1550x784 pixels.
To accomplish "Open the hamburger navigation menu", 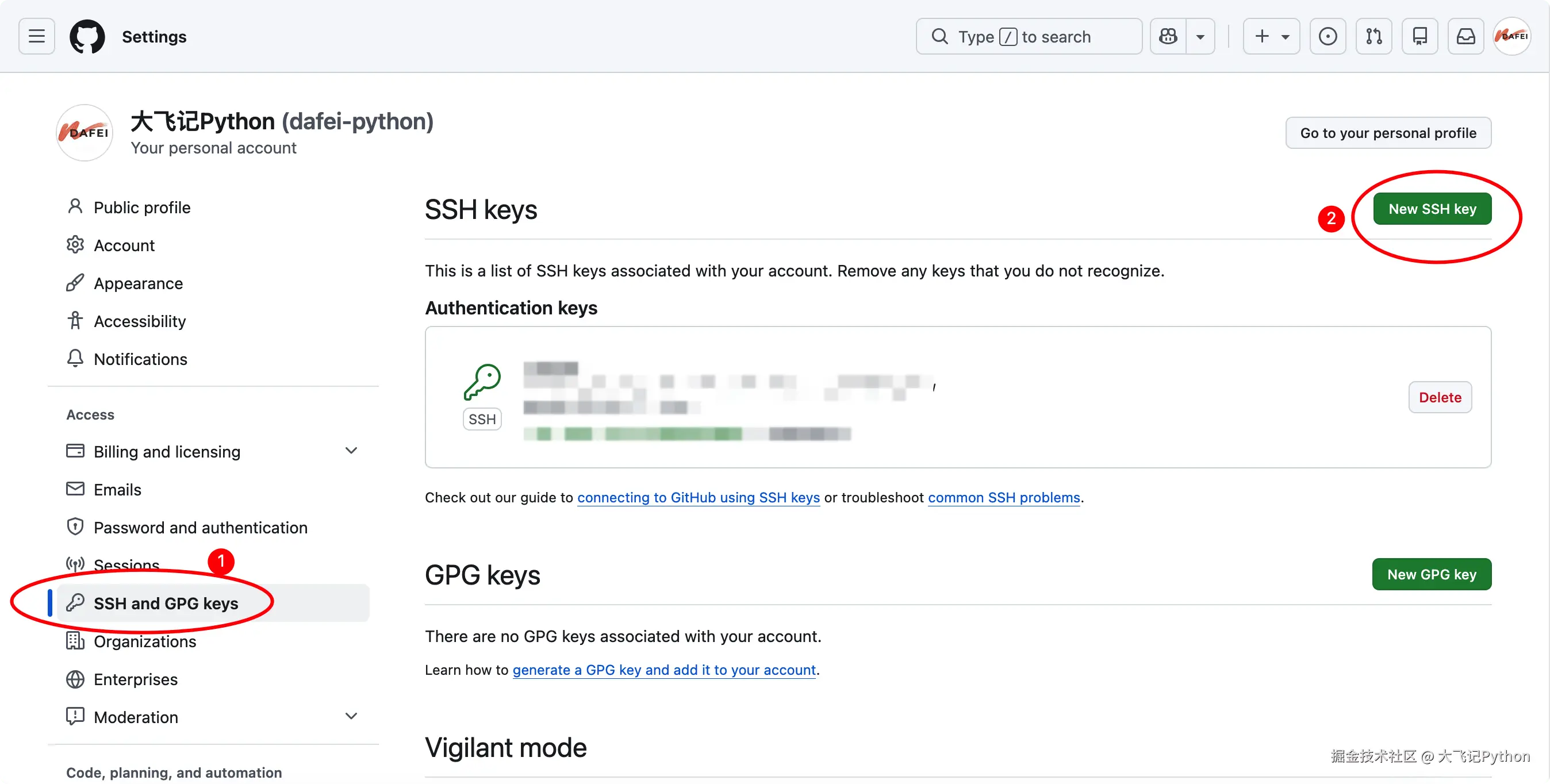I will 37,37.
